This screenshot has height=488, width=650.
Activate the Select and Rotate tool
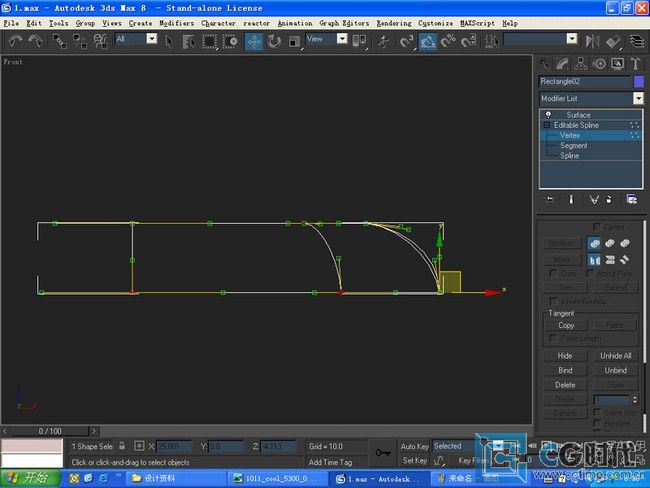(x=274, y=41)
